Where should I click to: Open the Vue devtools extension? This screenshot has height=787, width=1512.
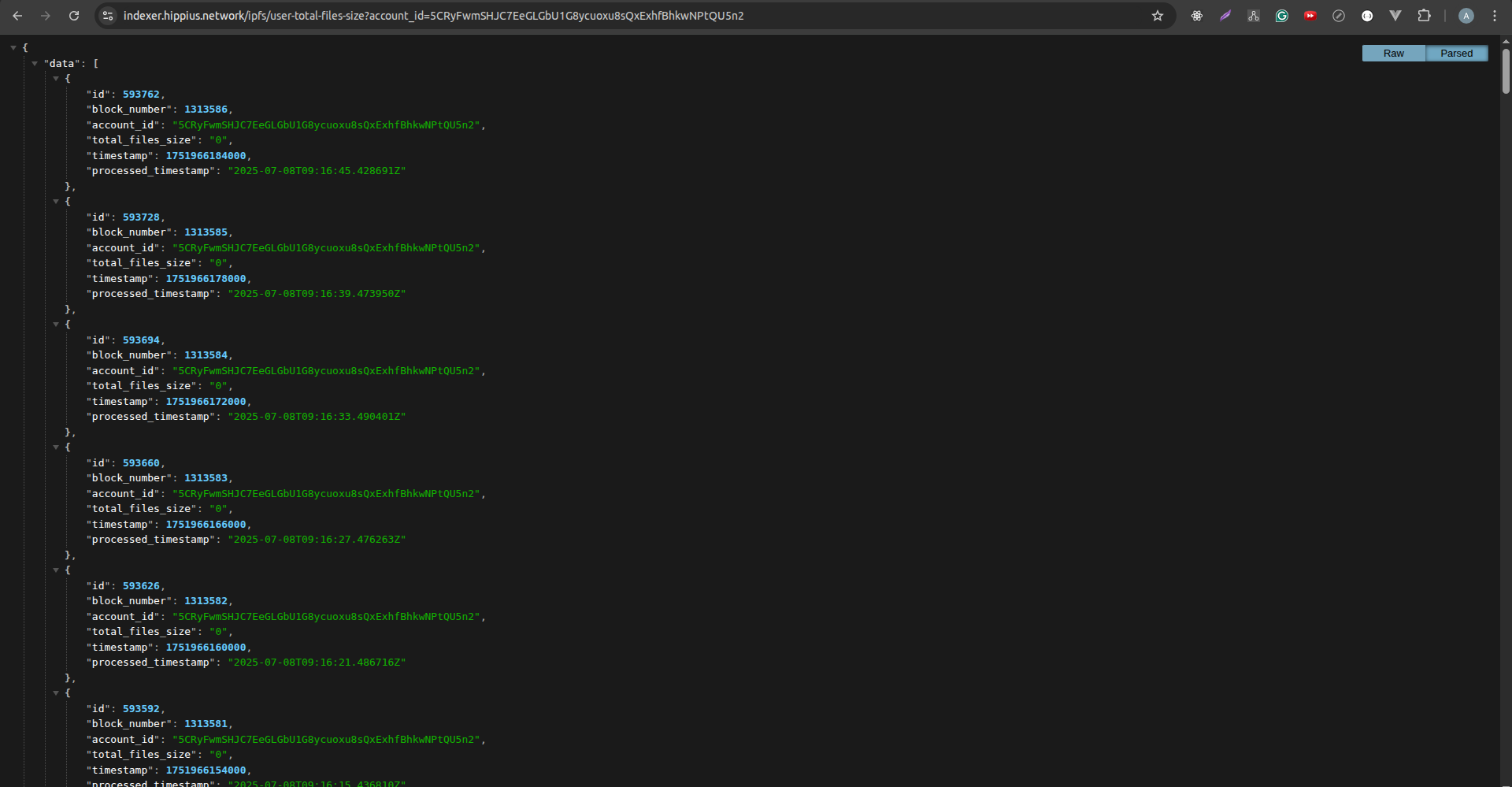1395,16
